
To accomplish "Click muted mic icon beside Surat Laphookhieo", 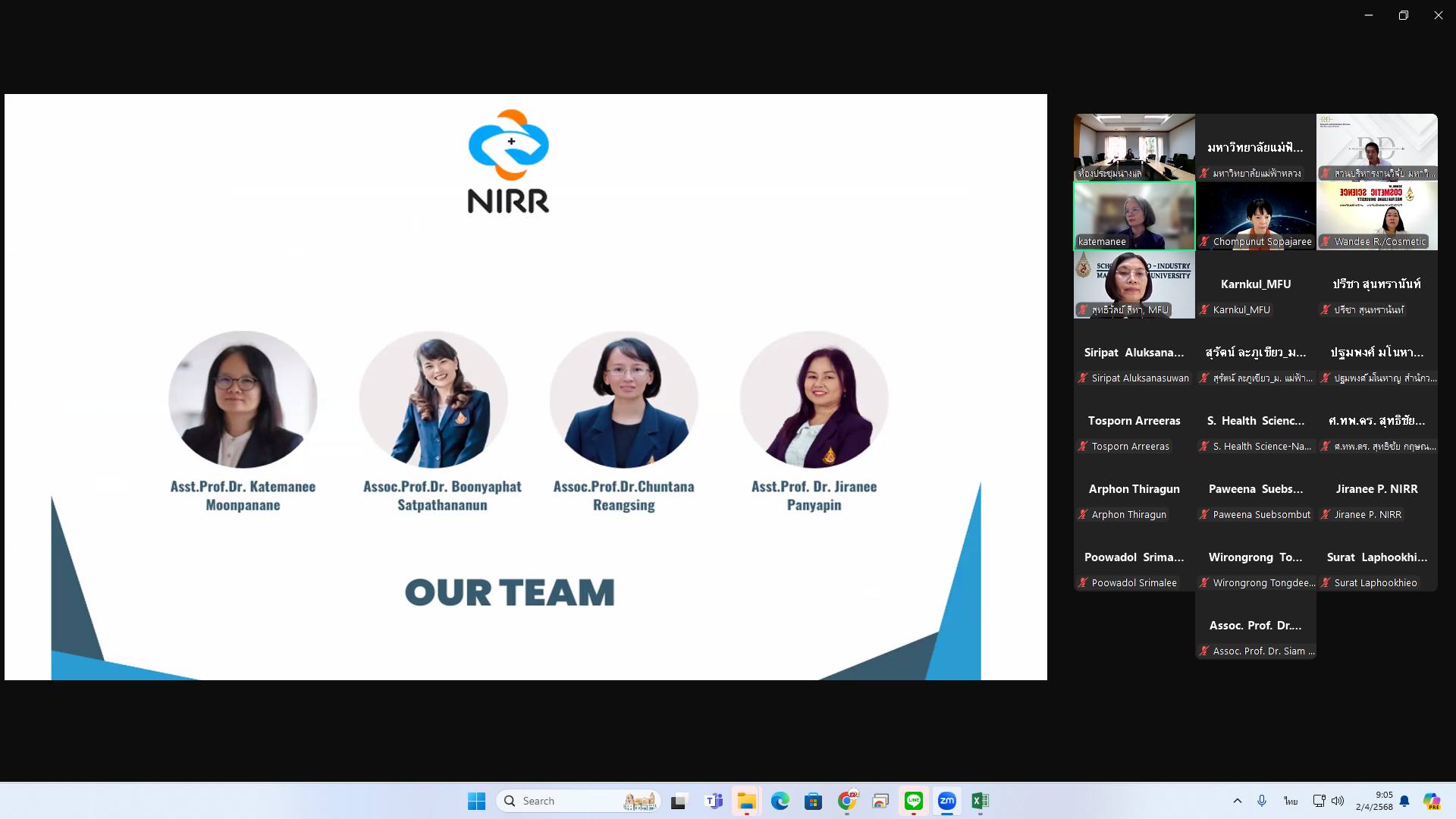I will point(1326,582).
